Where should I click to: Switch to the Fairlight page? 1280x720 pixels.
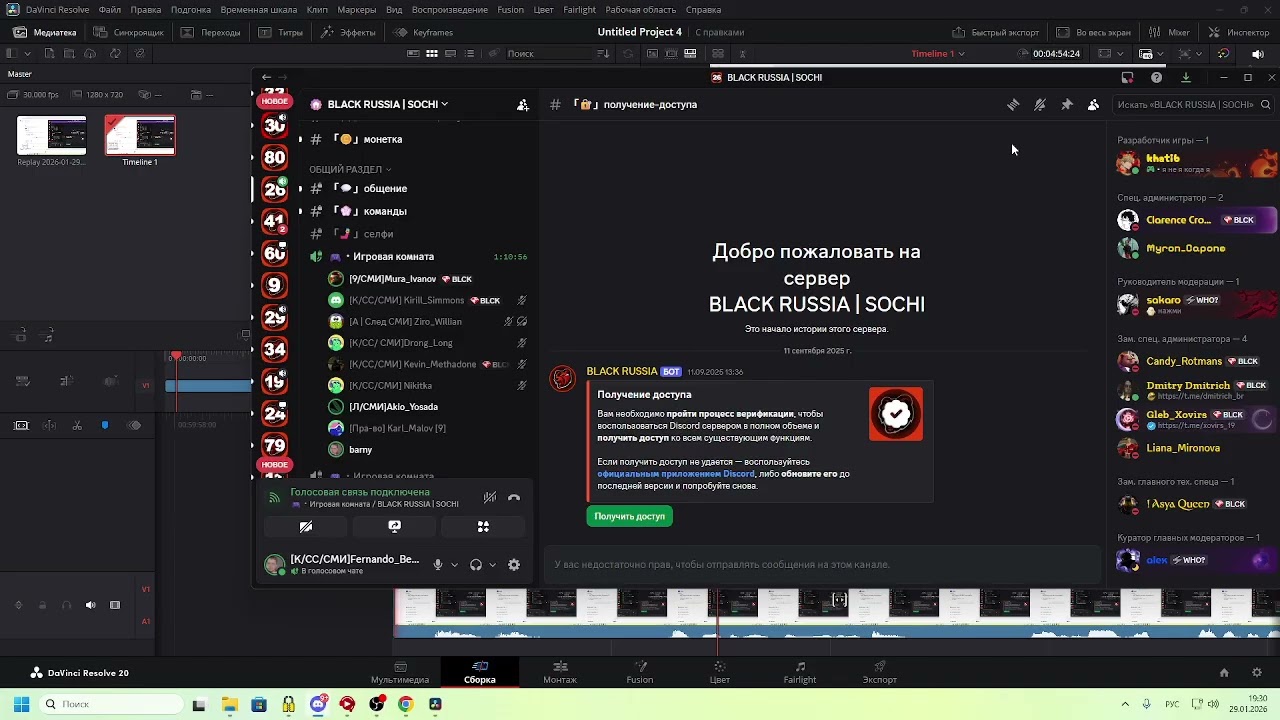click(x=800, y=672)
